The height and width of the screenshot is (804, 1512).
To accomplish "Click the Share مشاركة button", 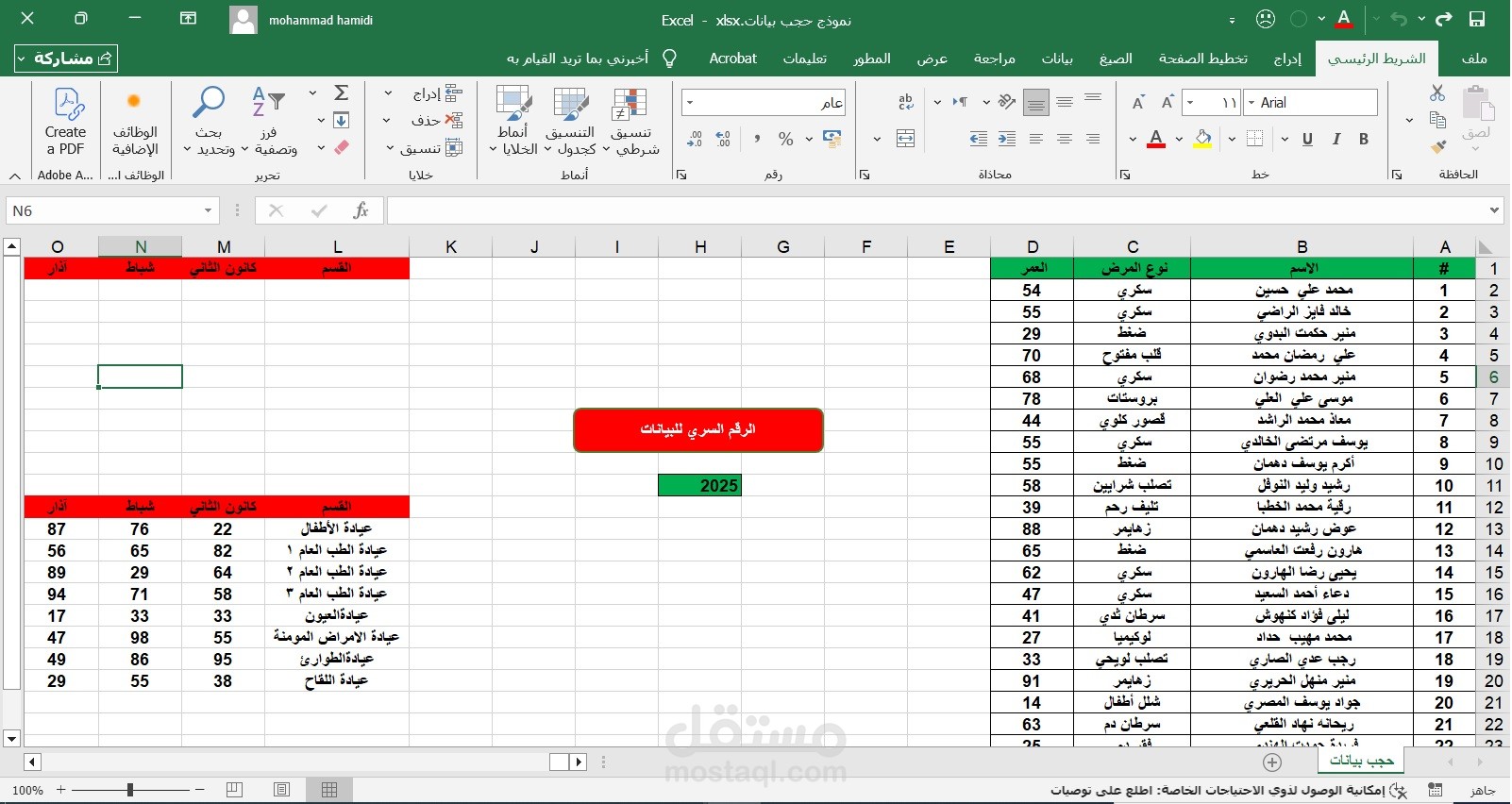I will pyautogui.click(x=66, y=59).
